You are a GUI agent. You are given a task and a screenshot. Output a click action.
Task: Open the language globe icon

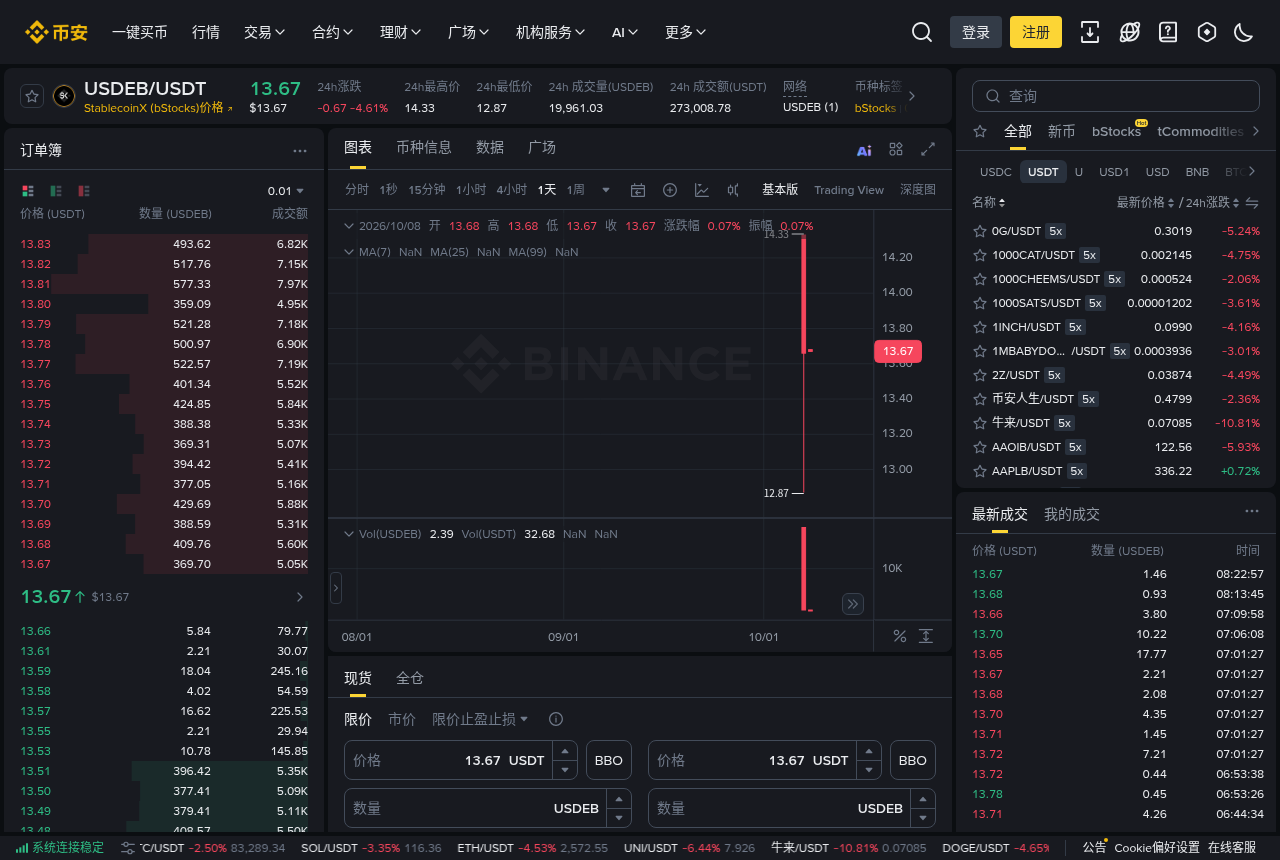click(1129, 32)
